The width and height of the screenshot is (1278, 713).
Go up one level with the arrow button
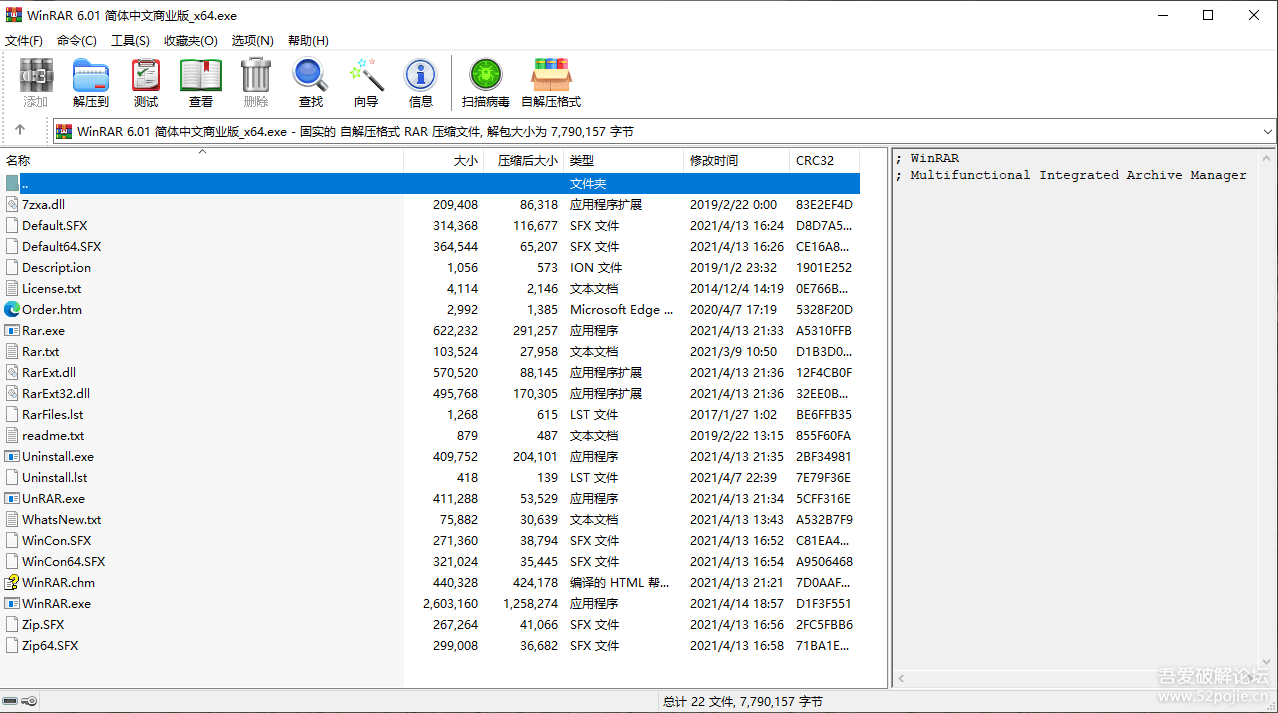tap(20, 131)
